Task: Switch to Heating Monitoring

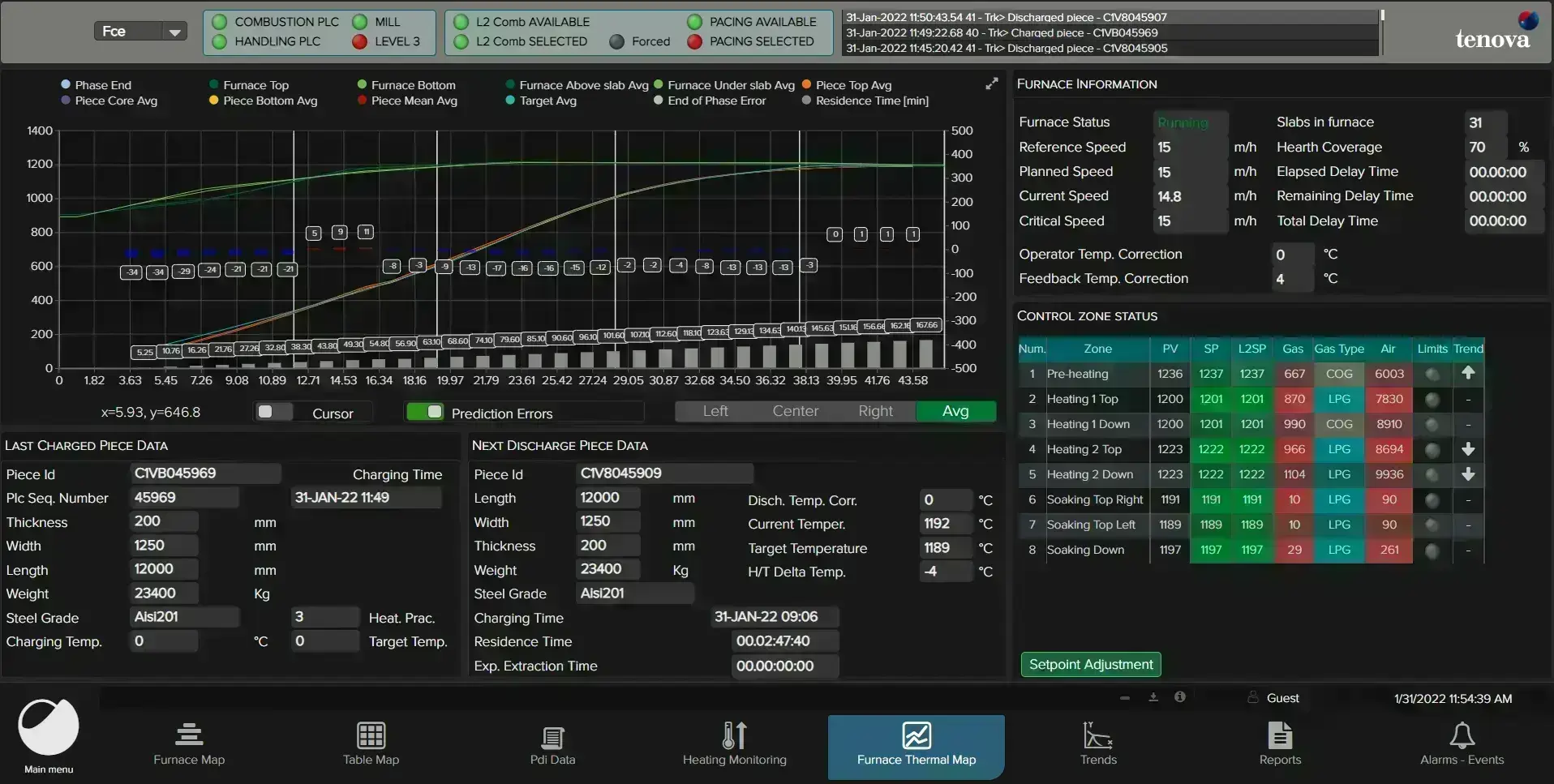Action: [735, 744]
